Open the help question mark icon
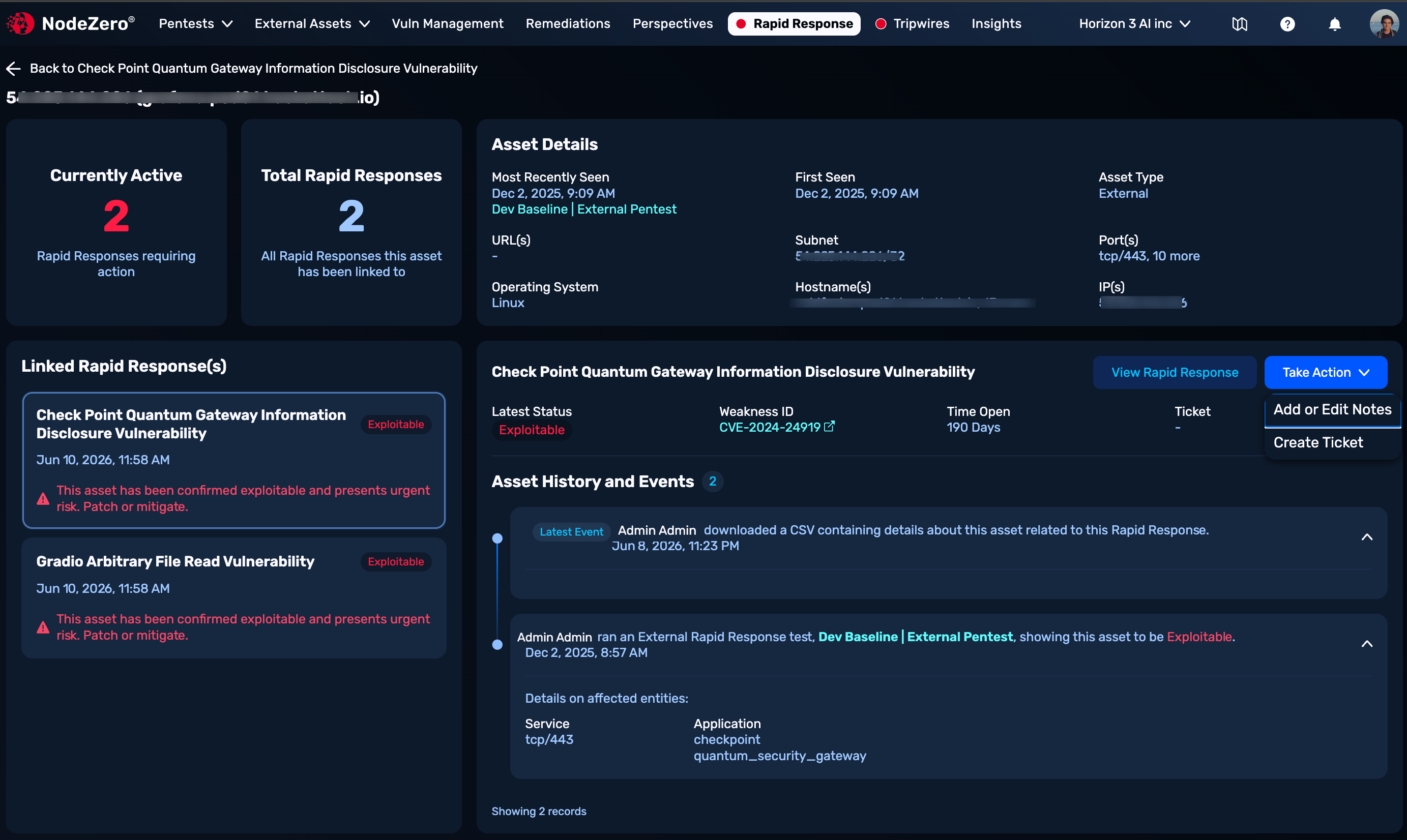This screenshot has height=840, width=1407. [1287, 24]
